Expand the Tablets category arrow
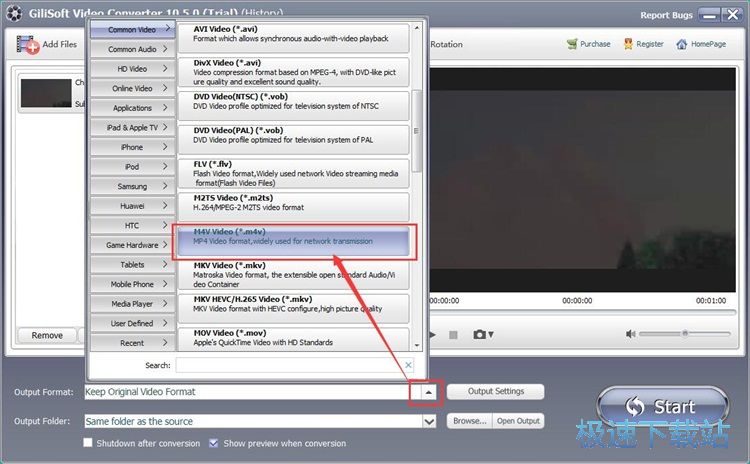The image size is (750, 464). (165, 264)
